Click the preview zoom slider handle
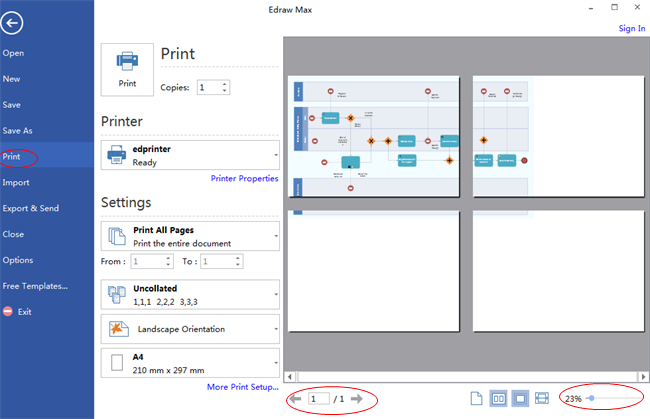Viewport: 650px width, 419px height. (x=592, y=398)
